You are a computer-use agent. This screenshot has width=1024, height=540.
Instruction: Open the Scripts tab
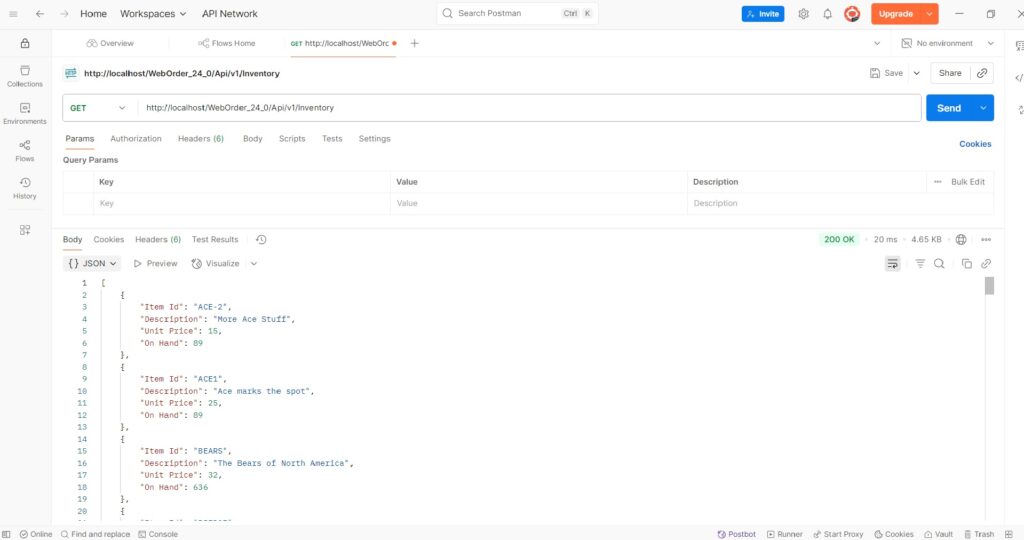292,138
